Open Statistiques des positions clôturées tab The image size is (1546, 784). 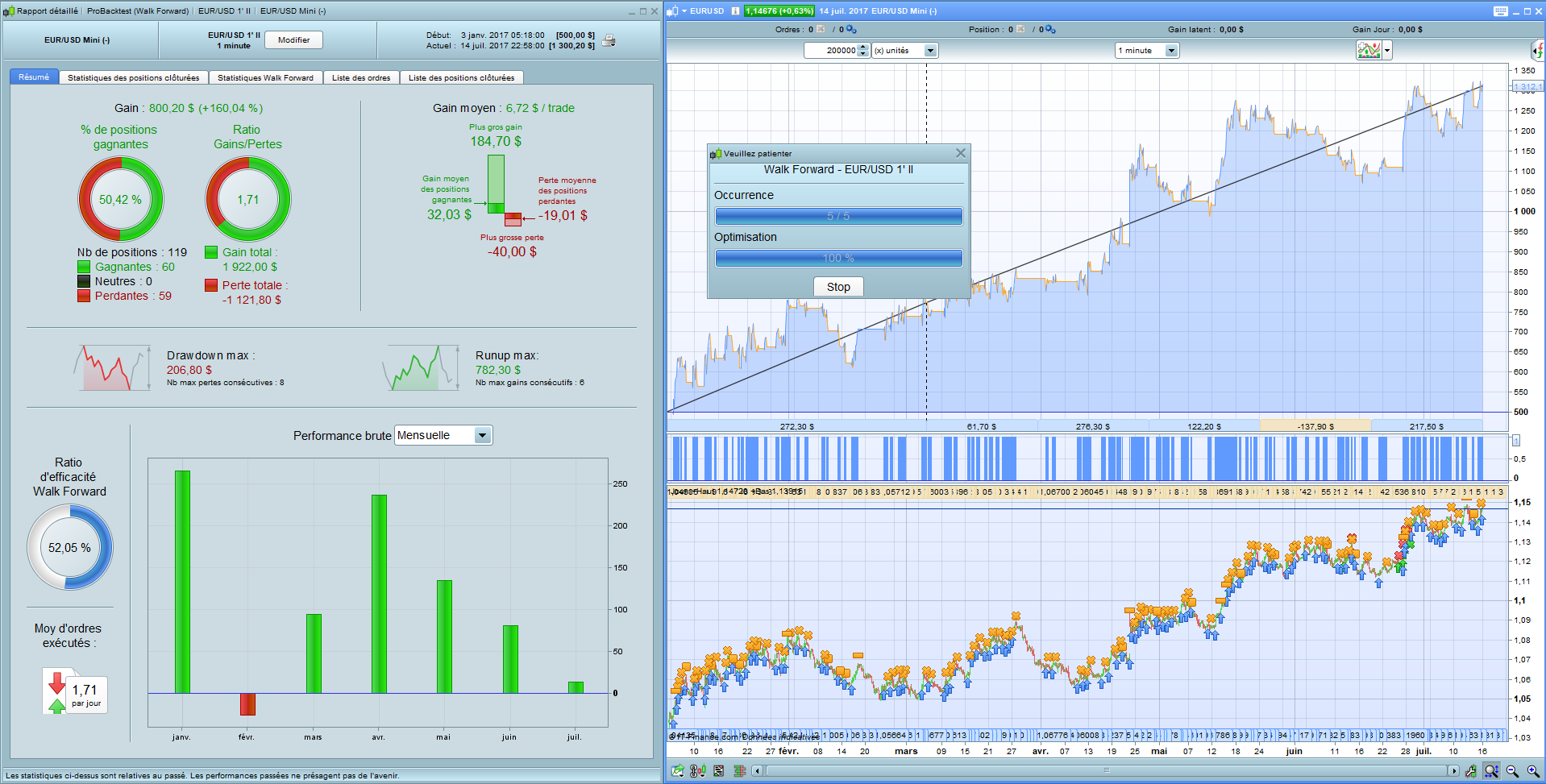[x=133, y=77]
